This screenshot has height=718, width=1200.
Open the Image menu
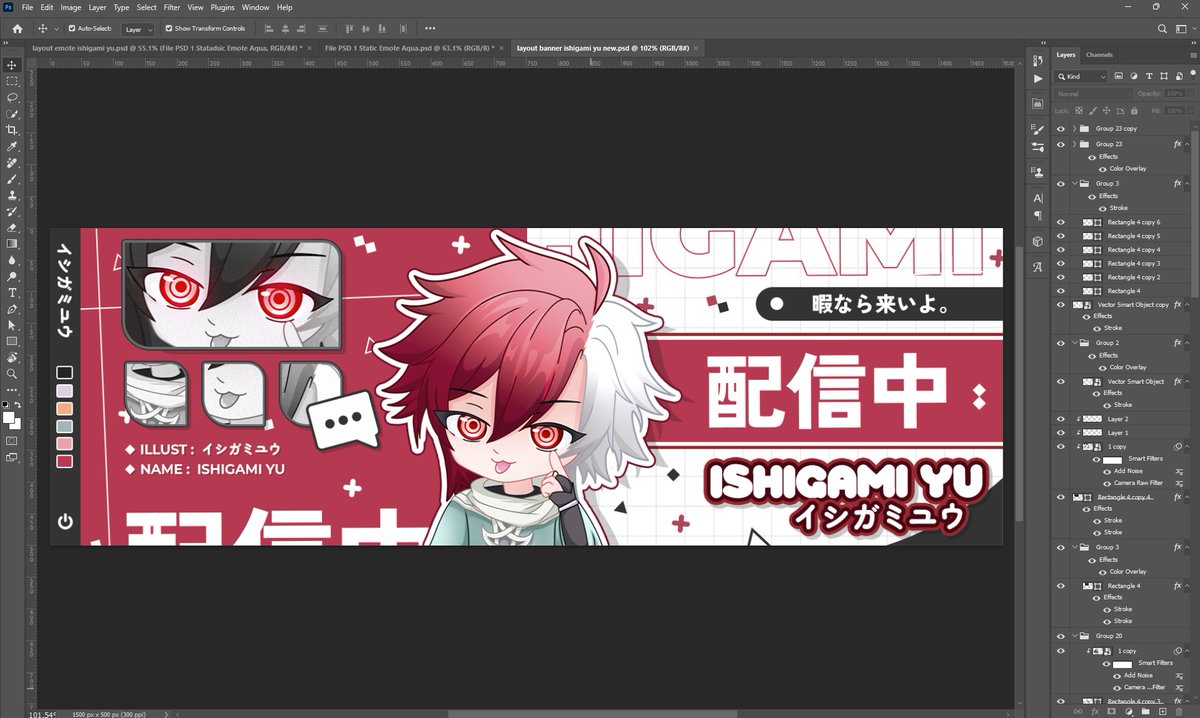[x=70, y=7]
